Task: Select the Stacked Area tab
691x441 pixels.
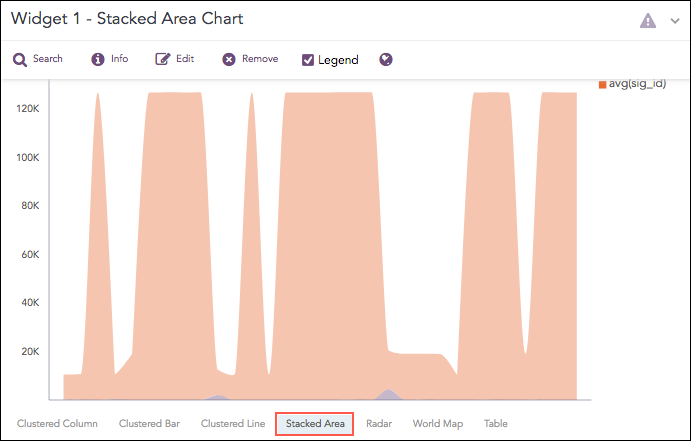Action: pyautogui.click(x=315, y=424)
